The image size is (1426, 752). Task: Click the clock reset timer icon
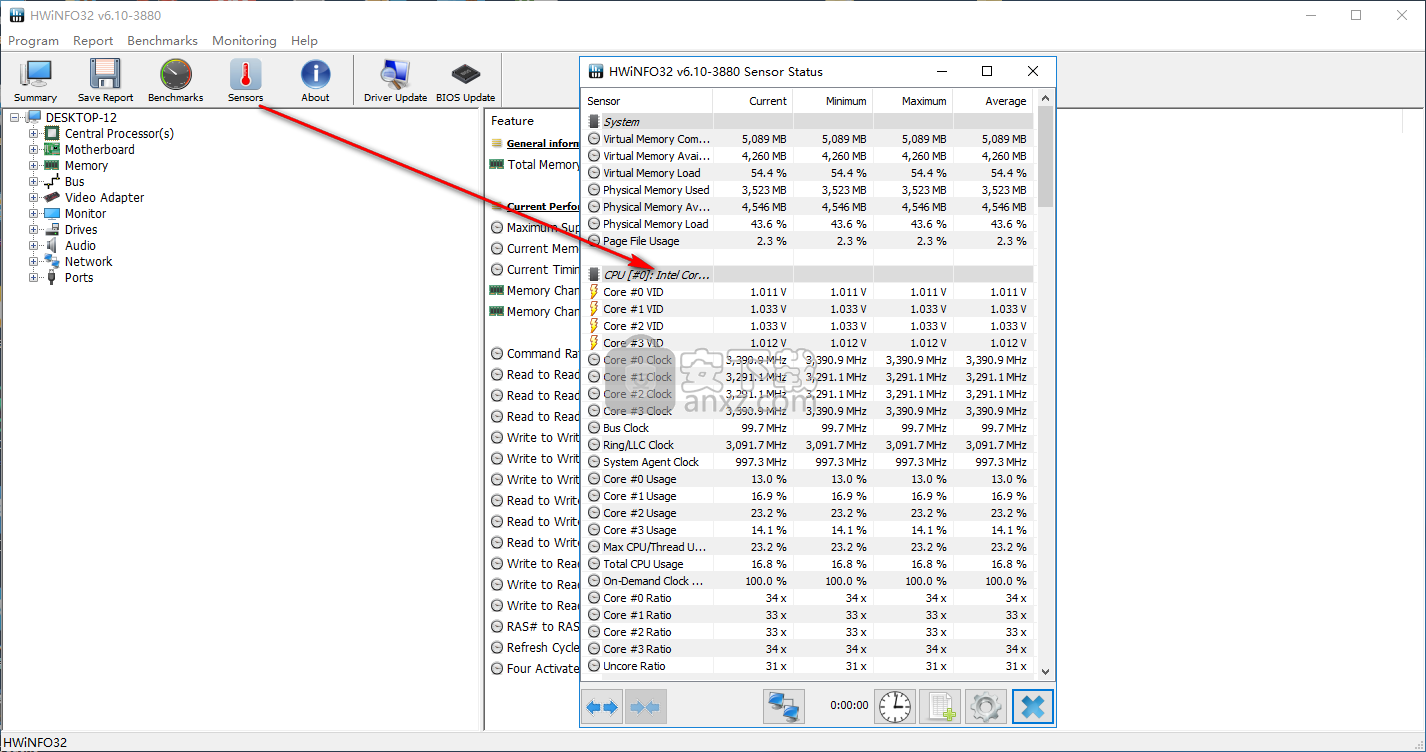pos(895,707)
